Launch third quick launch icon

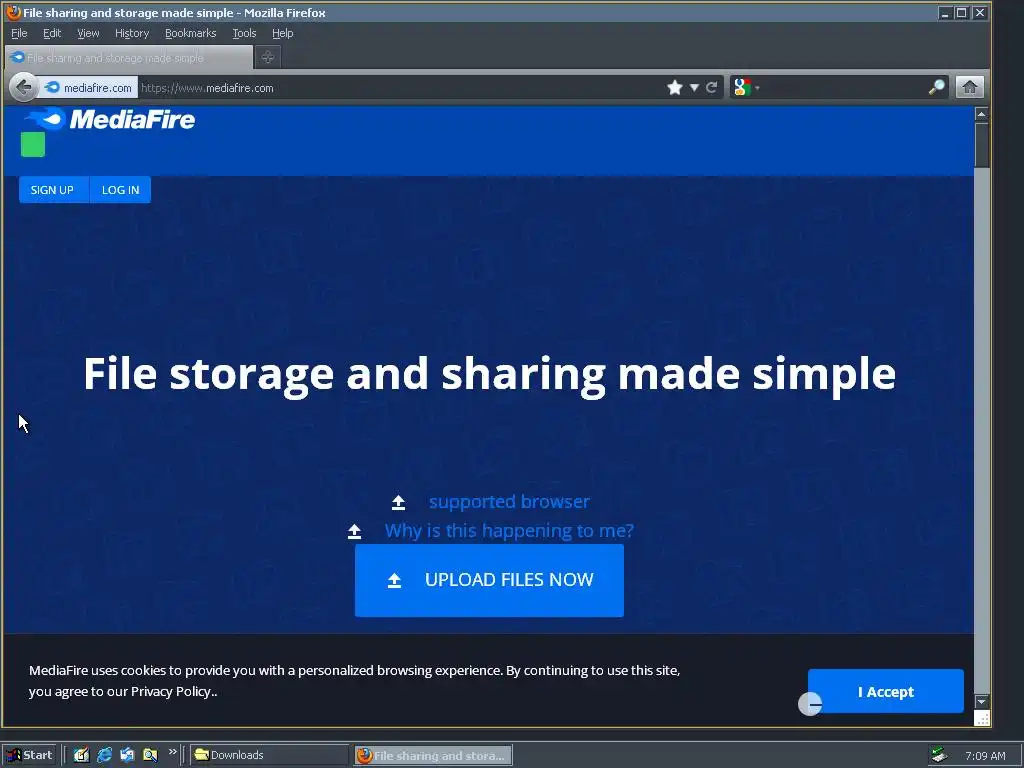coord(127,755)
